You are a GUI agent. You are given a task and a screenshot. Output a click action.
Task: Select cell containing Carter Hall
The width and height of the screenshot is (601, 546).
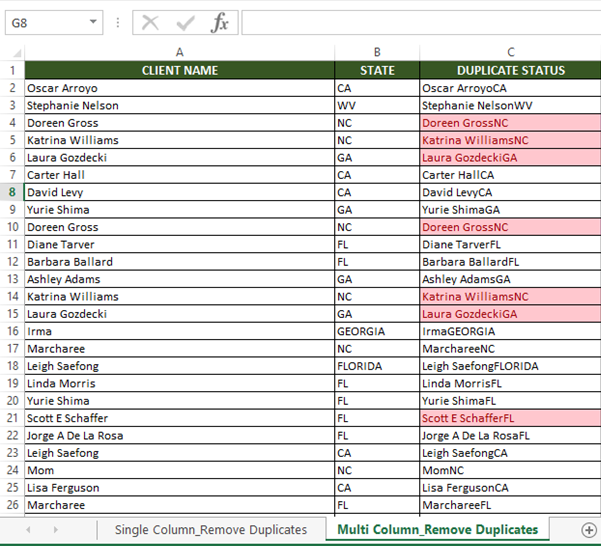pyautogui.click(x=179, y=175)
